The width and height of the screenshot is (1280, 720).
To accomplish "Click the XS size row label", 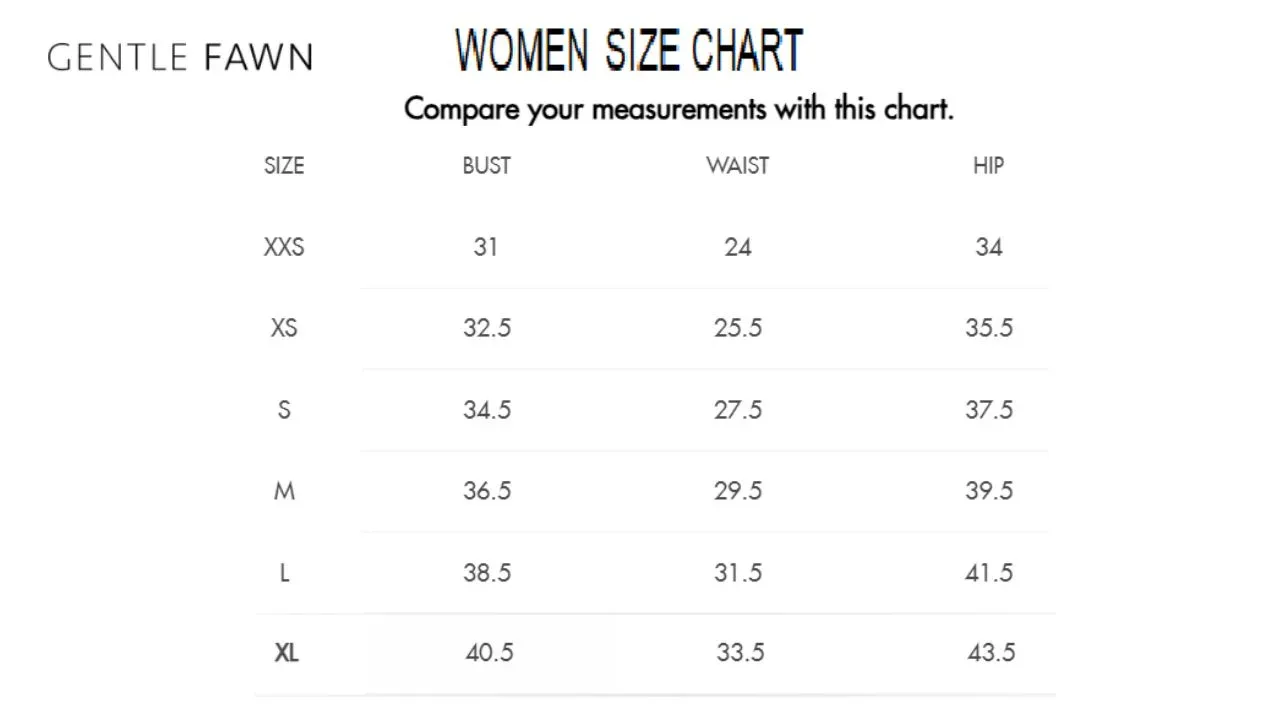I will (284, 328).
